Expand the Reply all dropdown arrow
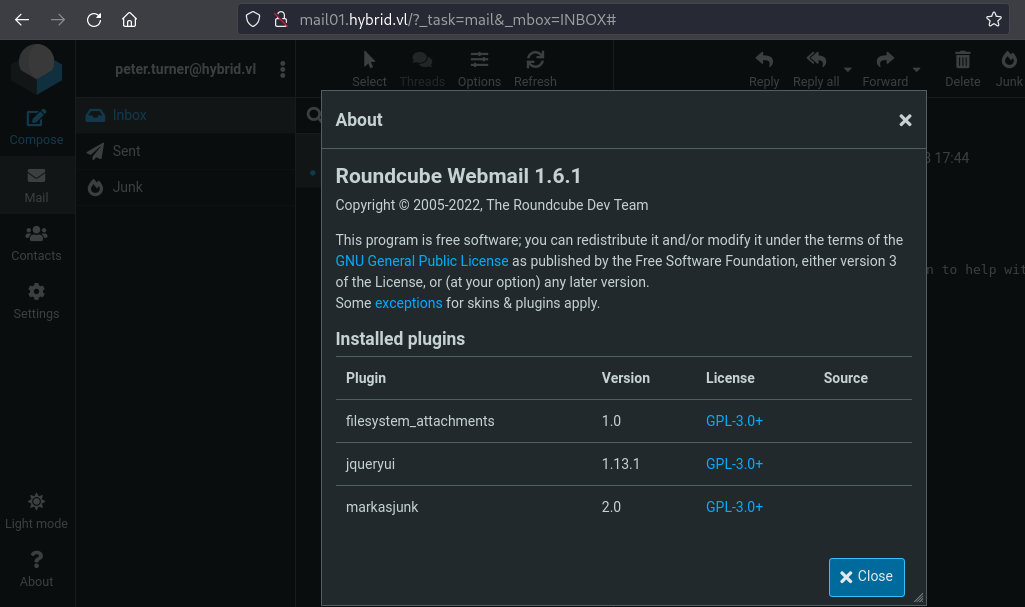This screenshot has height=607, width=1025. pyautogui.click(x=848, y=69)
